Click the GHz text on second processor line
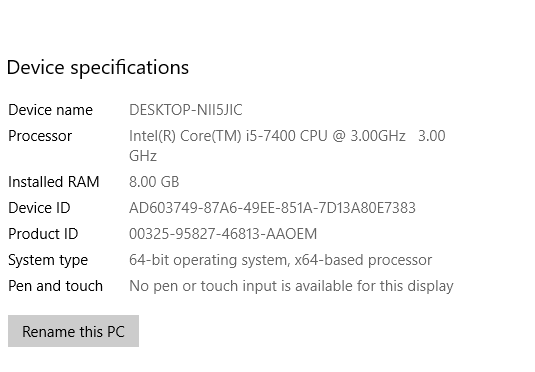Screen dimensions: 535x372 [x=143, y=156]
